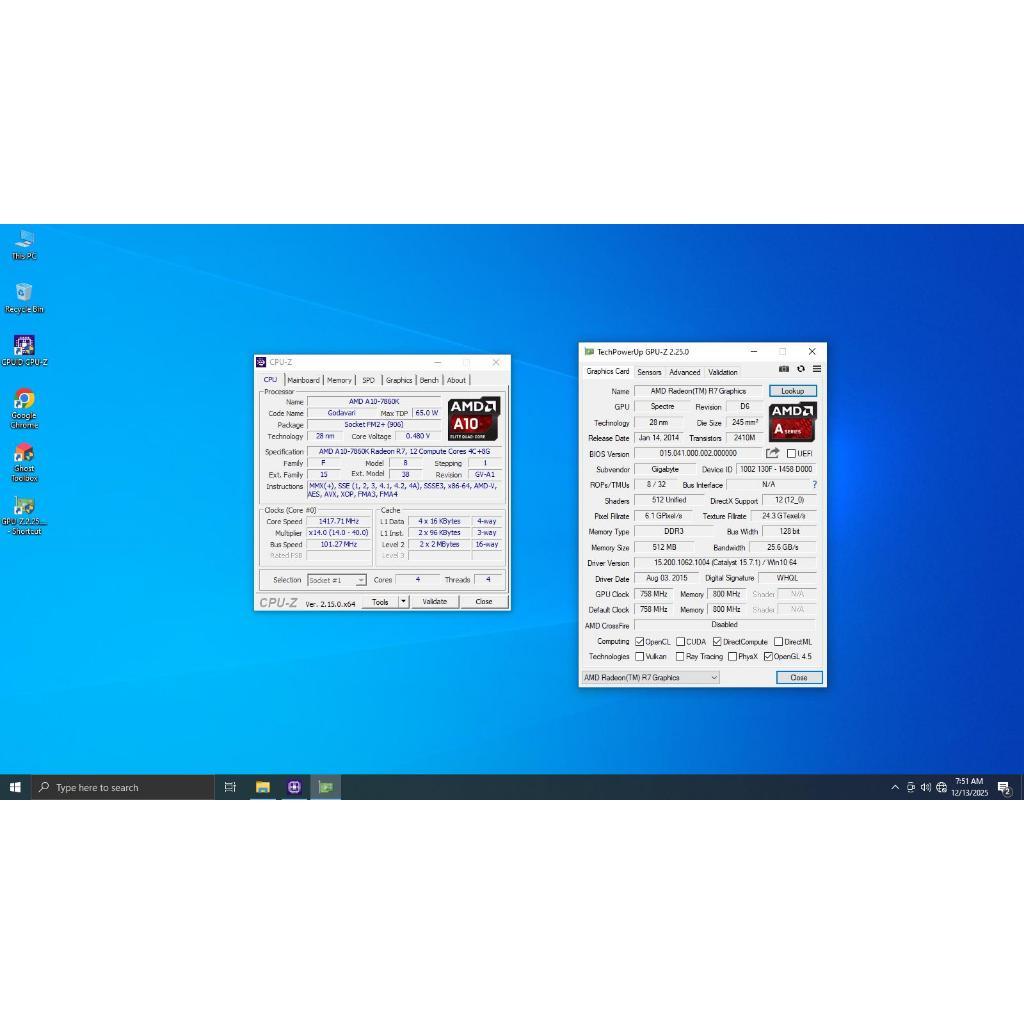Click the BIOS export share icon in GPU-Z
1024x1024 pixels.
tap(773, 453)
